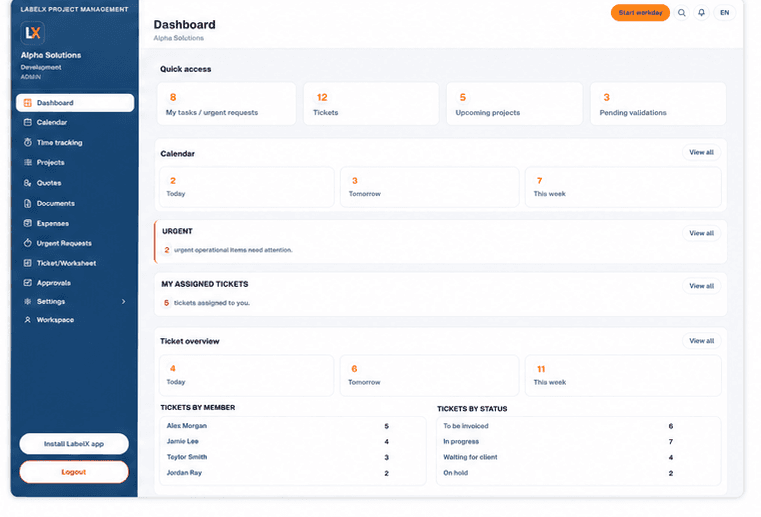Open My tasks / urgent requests card
Viewport: 761px width, 517px height.
coord(226,104)
